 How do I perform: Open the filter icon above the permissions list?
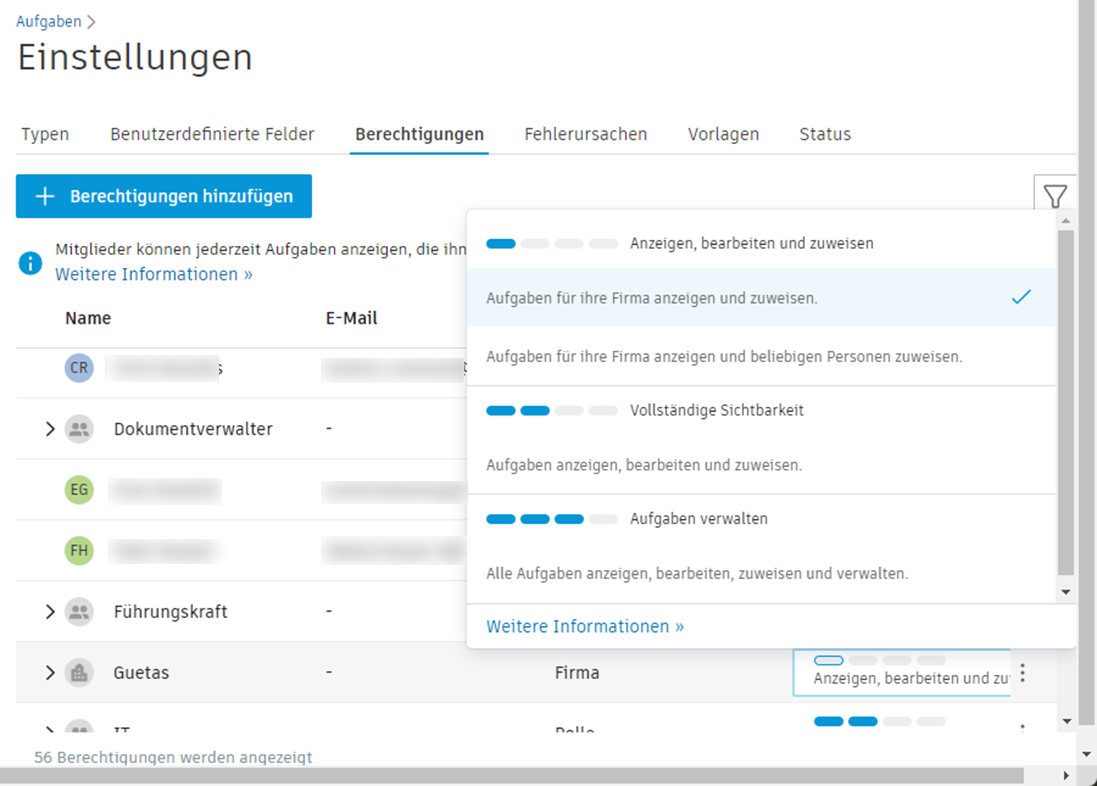(1055, 196)
